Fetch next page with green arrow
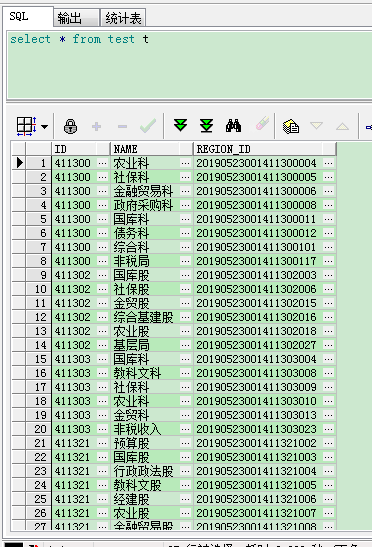Image resolution: width=372 pixels, height=547 pixels. (180, 125)
